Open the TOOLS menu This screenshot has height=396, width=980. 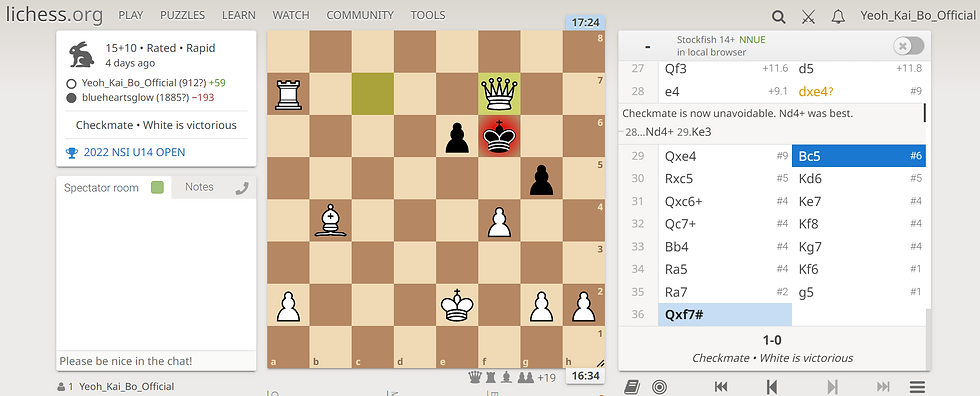pos(428,15)
